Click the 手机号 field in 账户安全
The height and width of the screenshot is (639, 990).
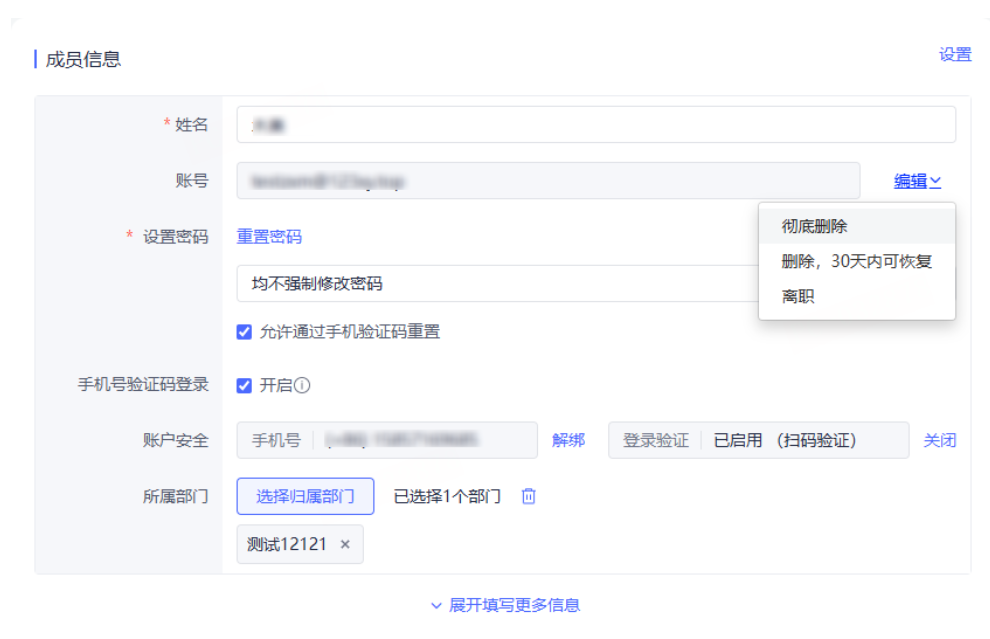click(x=387, y=440)
